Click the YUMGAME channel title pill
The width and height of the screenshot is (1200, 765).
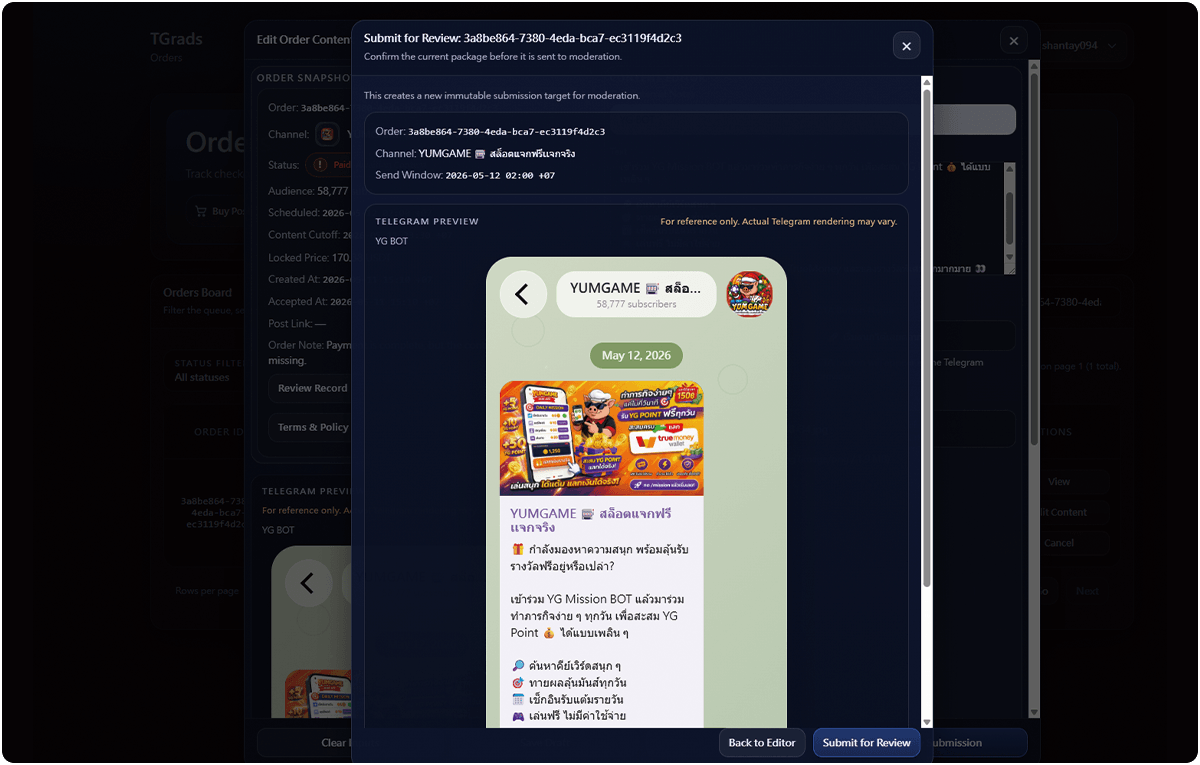[636, 294]
